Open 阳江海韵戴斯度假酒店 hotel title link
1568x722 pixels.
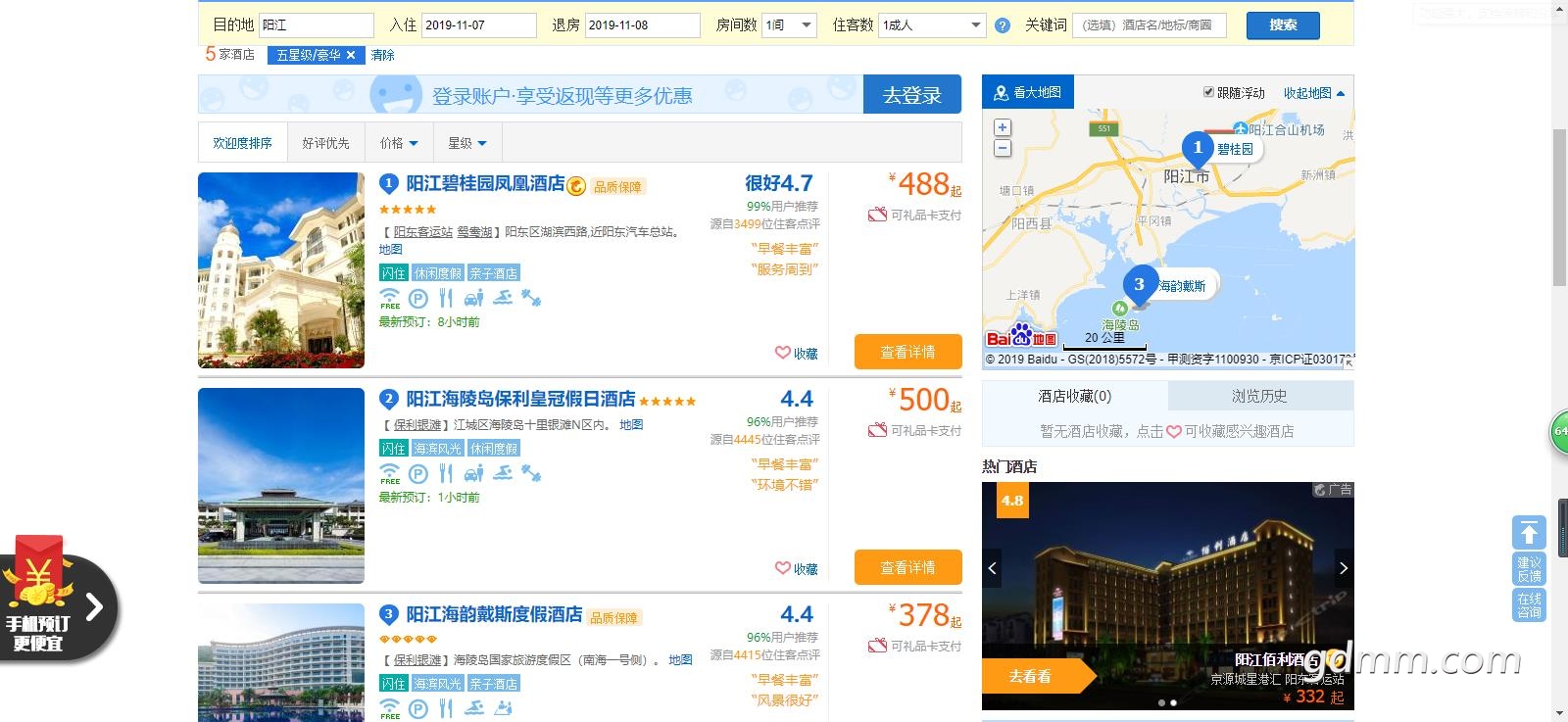(495, 614)
